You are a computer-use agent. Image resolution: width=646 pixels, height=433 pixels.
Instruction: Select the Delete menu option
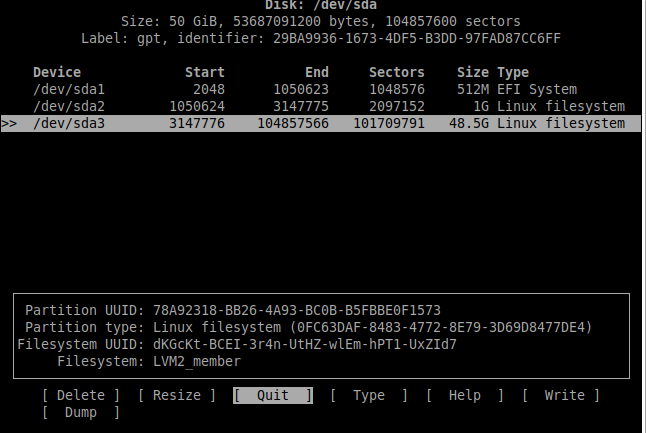click(80, 395)
